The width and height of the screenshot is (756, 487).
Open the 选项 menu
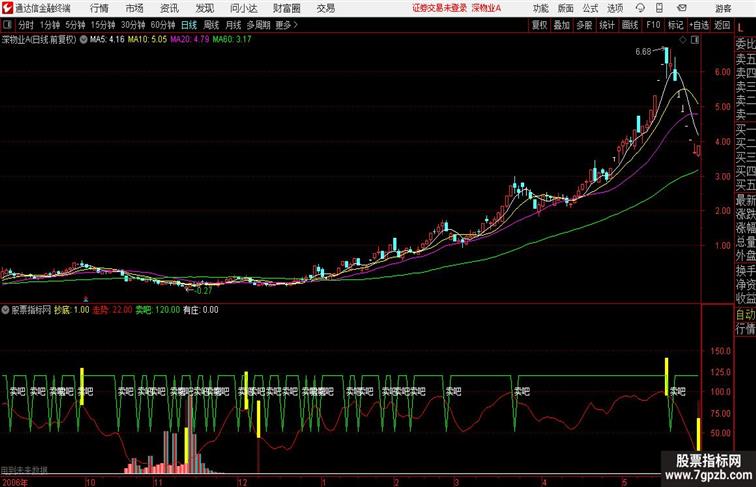click(x=615, y=8)
